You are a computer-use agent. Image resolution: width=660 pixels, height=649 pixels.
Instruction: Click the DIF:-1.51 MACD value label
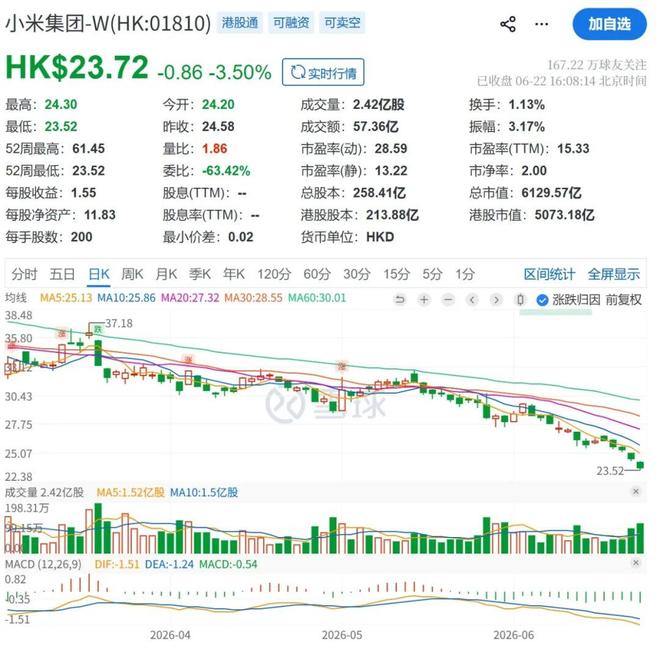[117, 564]
